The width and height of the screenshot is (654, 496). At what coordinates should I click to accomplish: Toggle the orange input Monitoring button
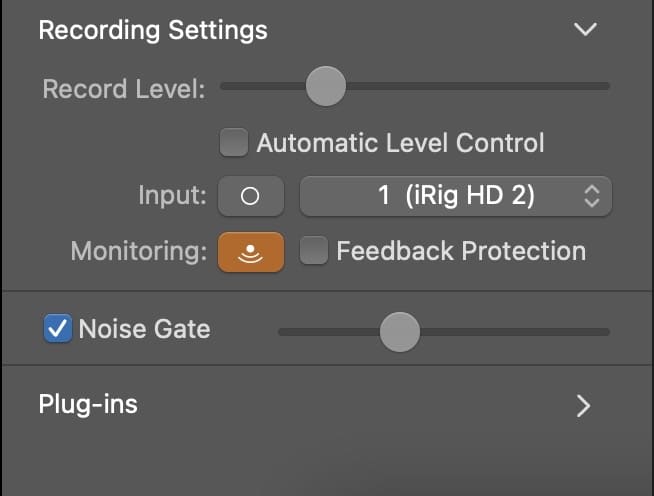tap(251, 252)
